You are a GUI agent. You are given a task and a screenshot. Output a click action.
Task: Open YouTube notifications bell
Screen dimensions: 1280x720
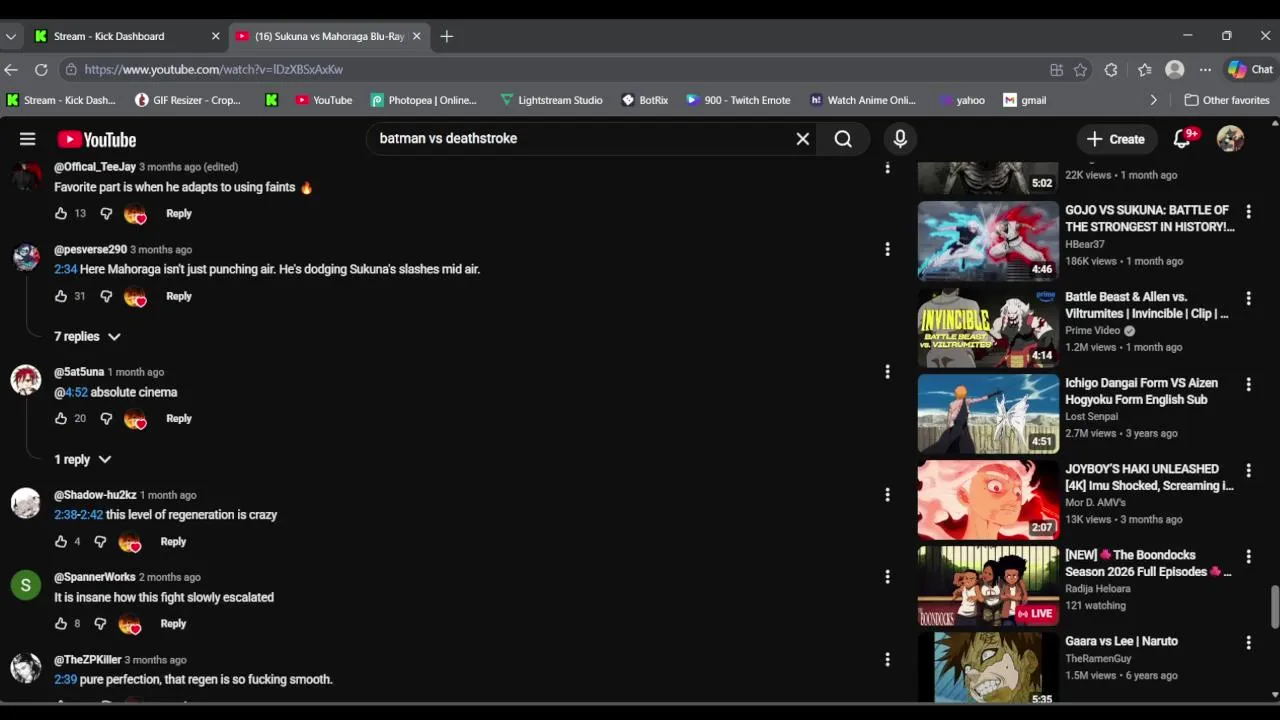pyautogui.click(x=1183, y=139)
